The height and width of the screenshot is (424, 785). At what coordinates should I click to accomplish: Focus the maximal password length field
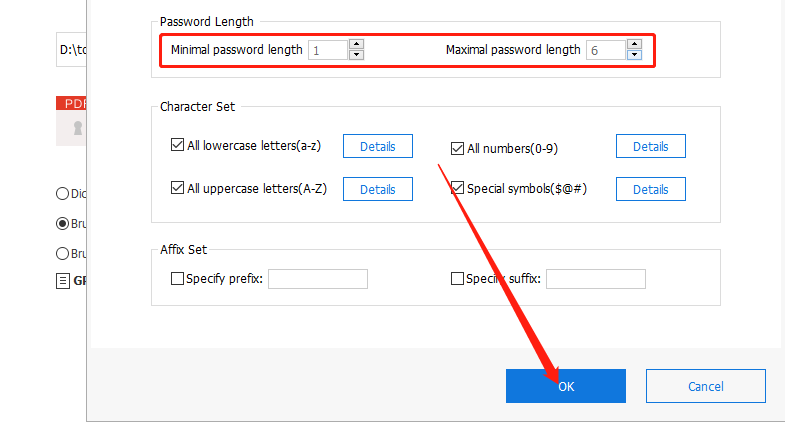point(605,50)
